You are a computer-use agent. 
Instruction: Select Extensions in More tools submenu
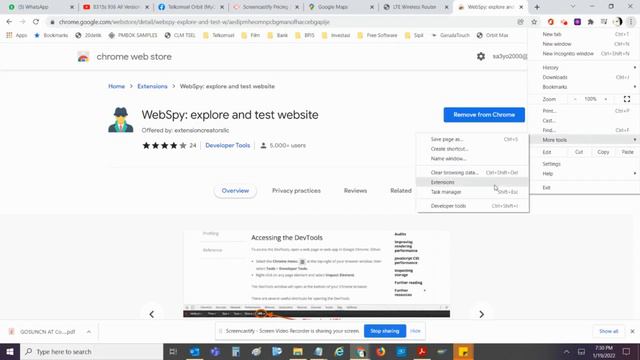click(472, 182)
